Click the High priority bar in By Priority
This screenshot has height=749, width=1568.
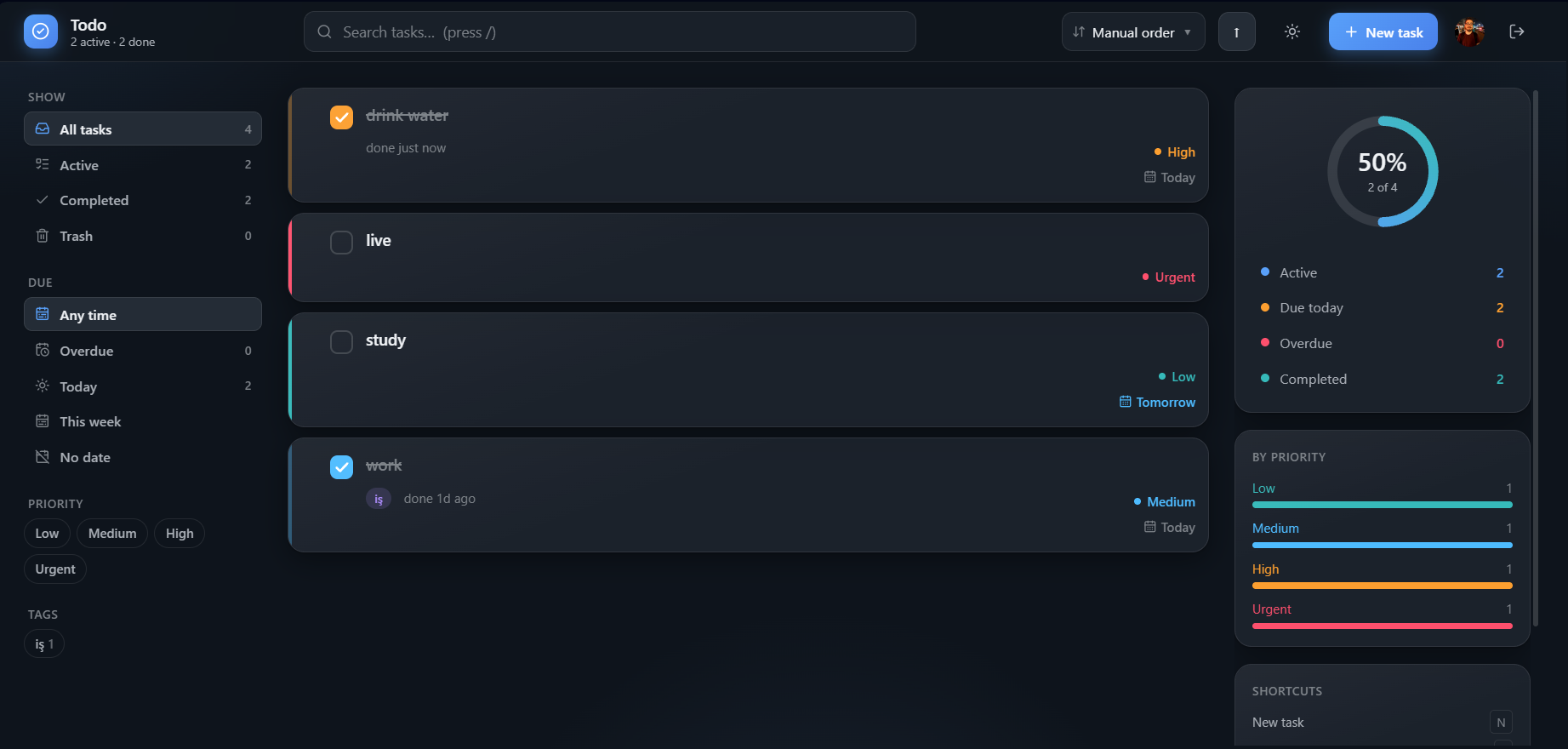coord(1383,586)
